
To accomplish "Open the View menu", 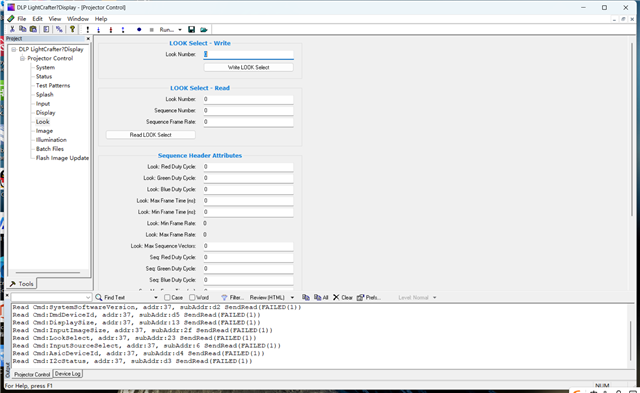I will click(x=55, y=19).
